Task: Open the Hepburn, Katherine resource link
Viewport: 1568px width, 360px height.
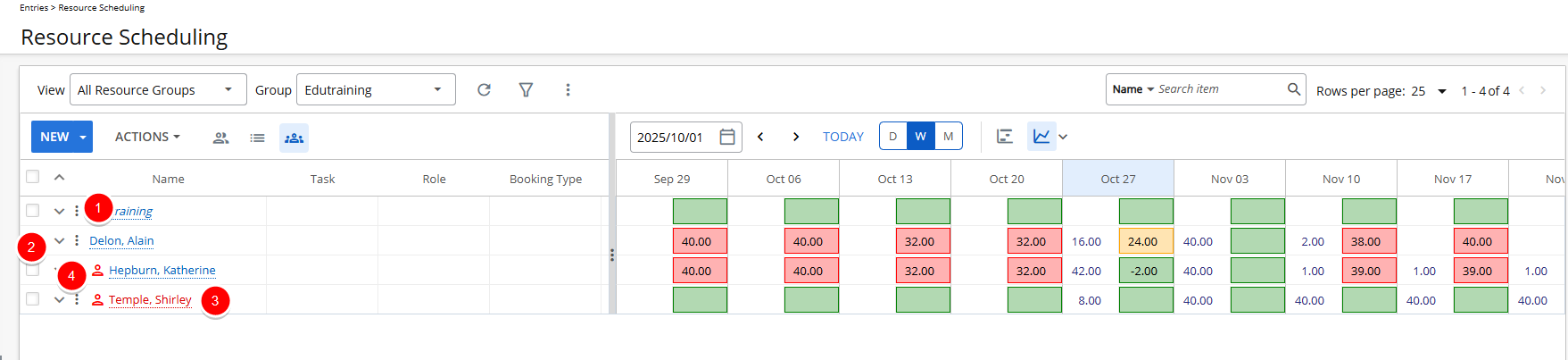Action: 162,270
